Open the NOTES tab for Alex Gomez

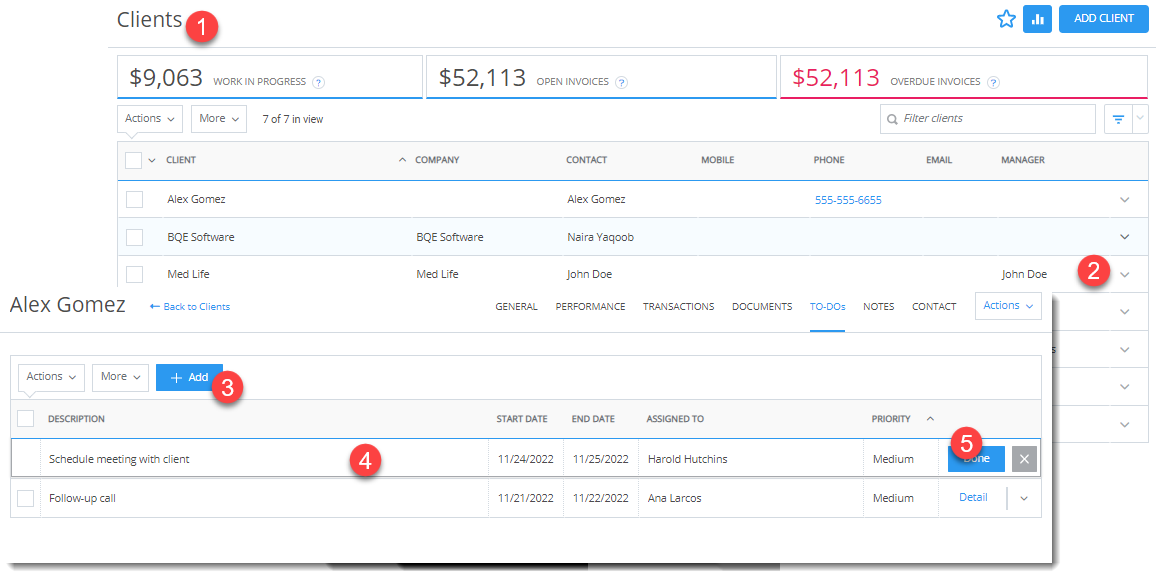click(878, 306)
